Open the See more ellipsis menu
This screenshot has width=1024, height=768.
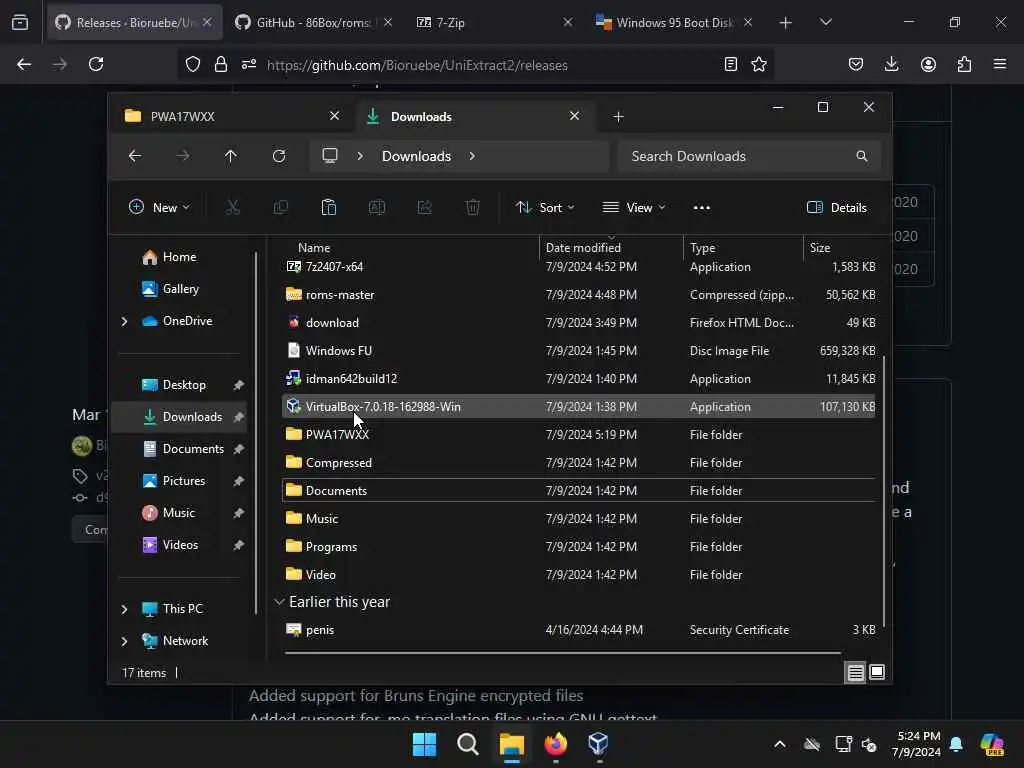pos(701,208)
